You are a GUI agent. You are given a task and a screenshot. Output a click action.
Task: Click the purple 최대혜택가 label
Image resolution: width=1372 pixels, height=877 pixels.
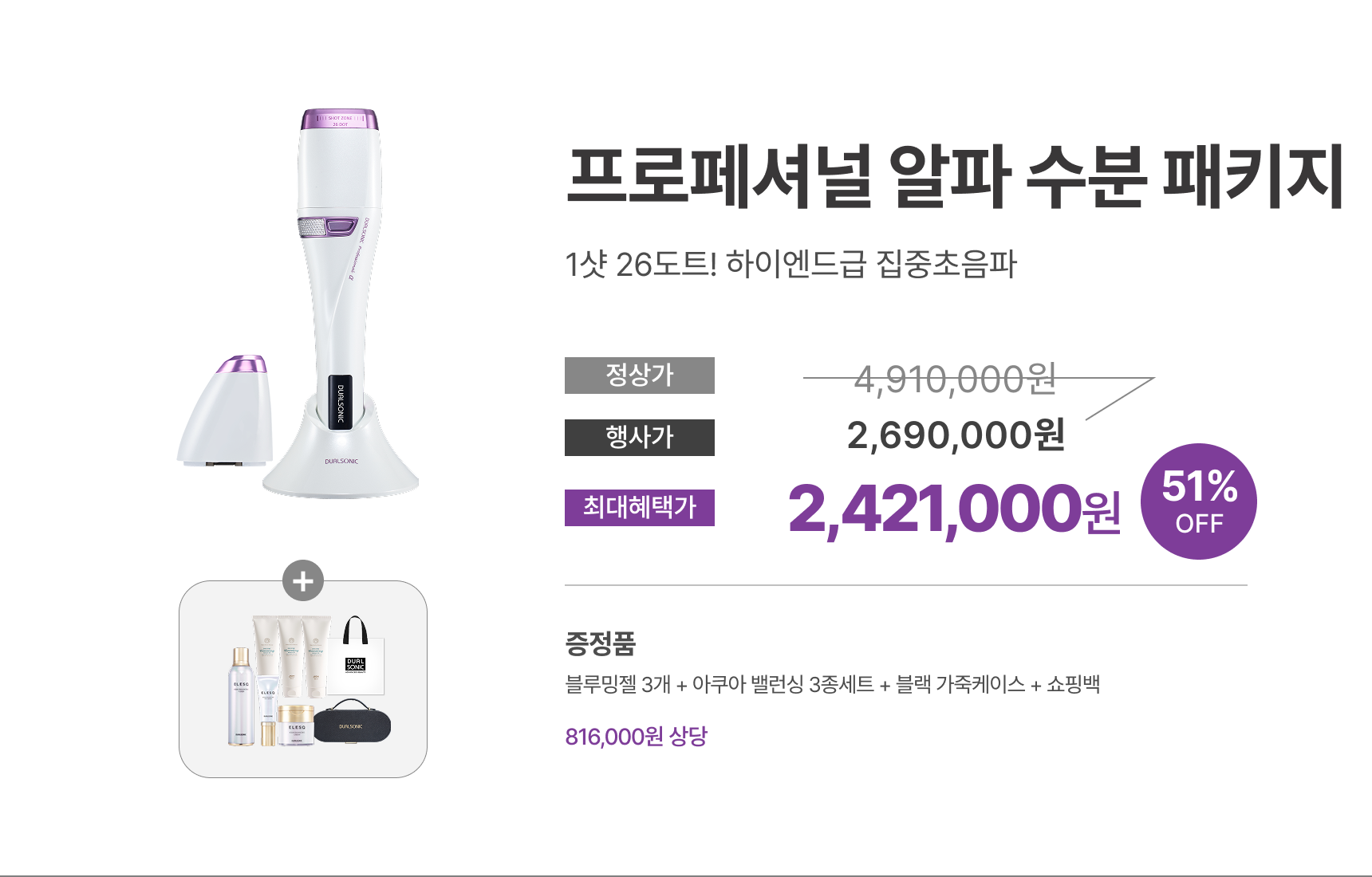click(x=639, y=508)
